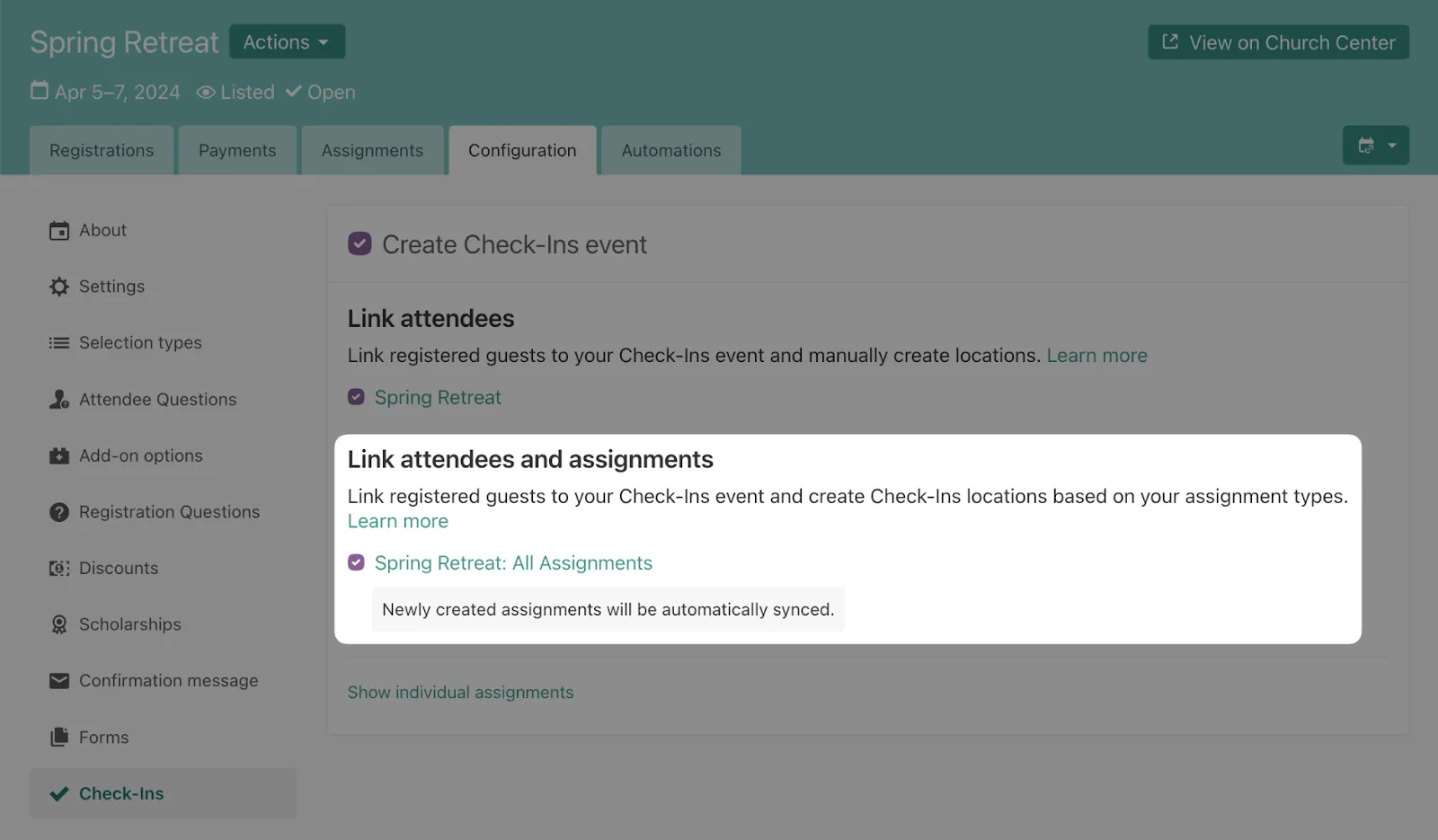Click the Confirmation message envelope icon
1438x840 pixels.
59,681
